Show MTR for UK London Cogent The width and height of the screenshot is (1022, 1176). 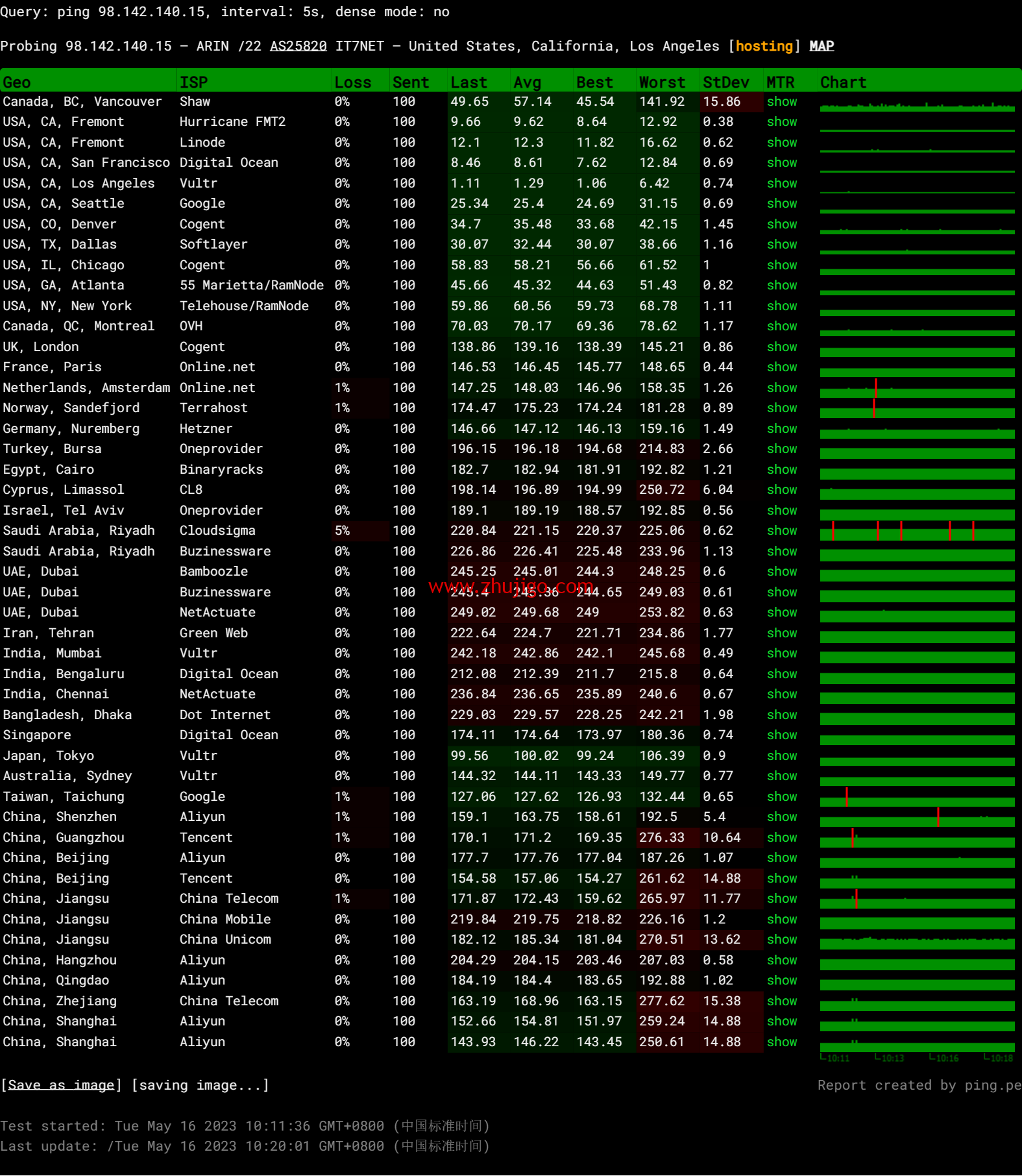pos(782,347)
